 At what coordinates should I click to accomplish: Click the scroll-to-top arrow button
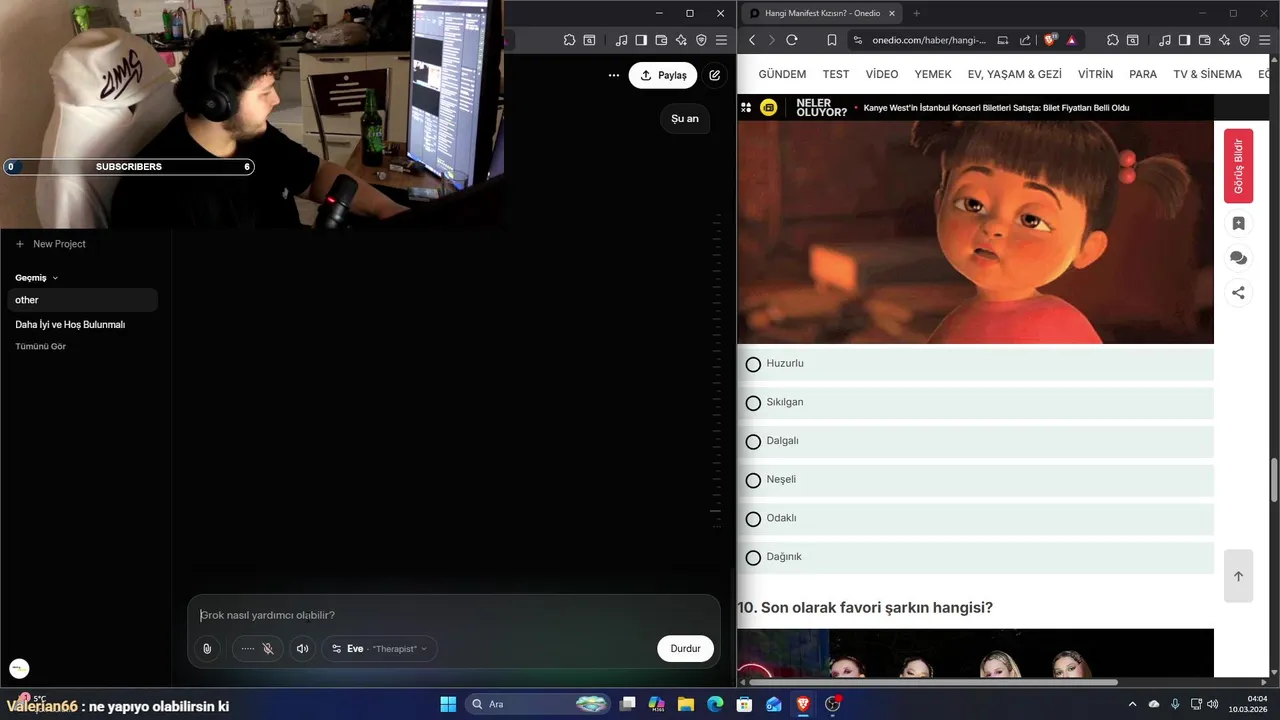click(1238, 576)
